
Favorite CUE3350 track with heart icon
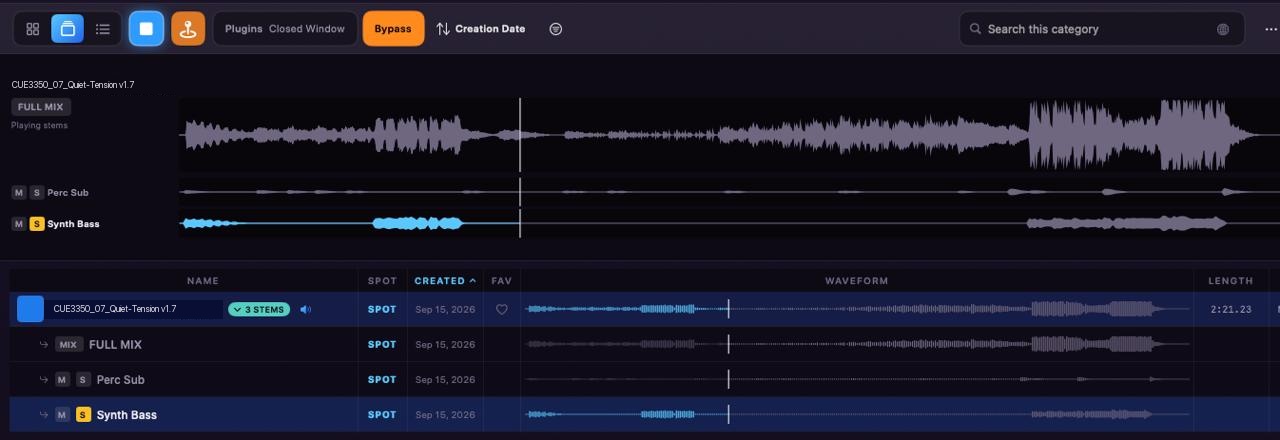pos(502,309)
